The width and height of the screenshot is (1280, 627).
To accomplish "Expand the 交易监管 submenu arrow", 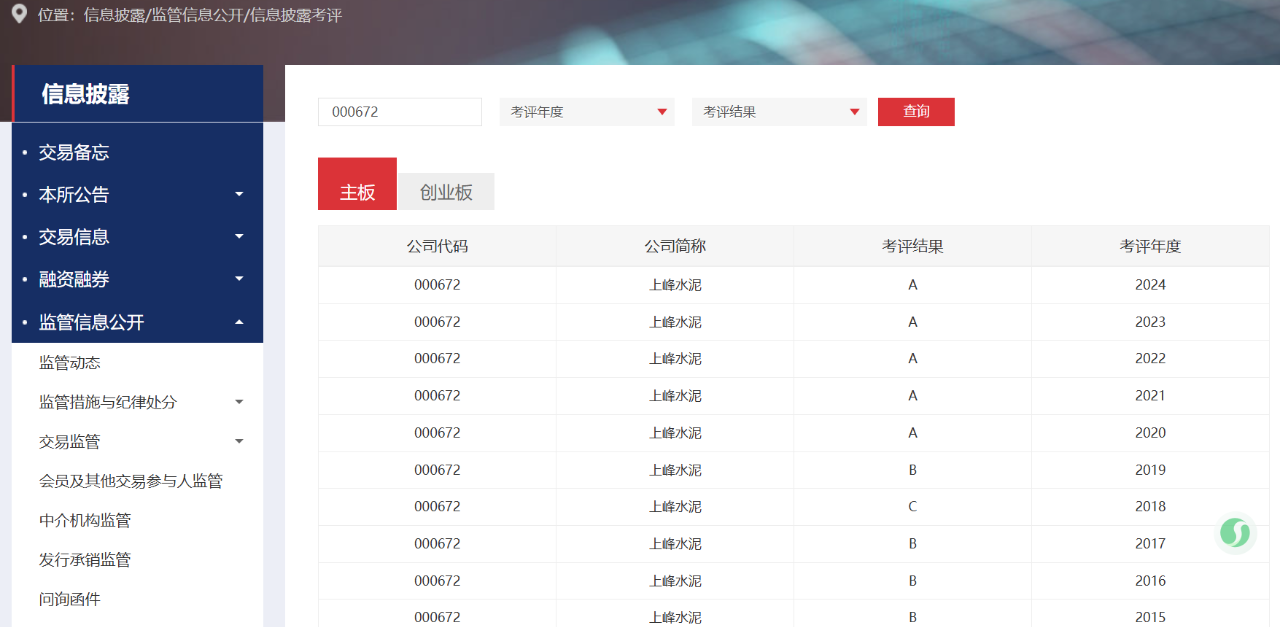I will click(x=239, y=441).
